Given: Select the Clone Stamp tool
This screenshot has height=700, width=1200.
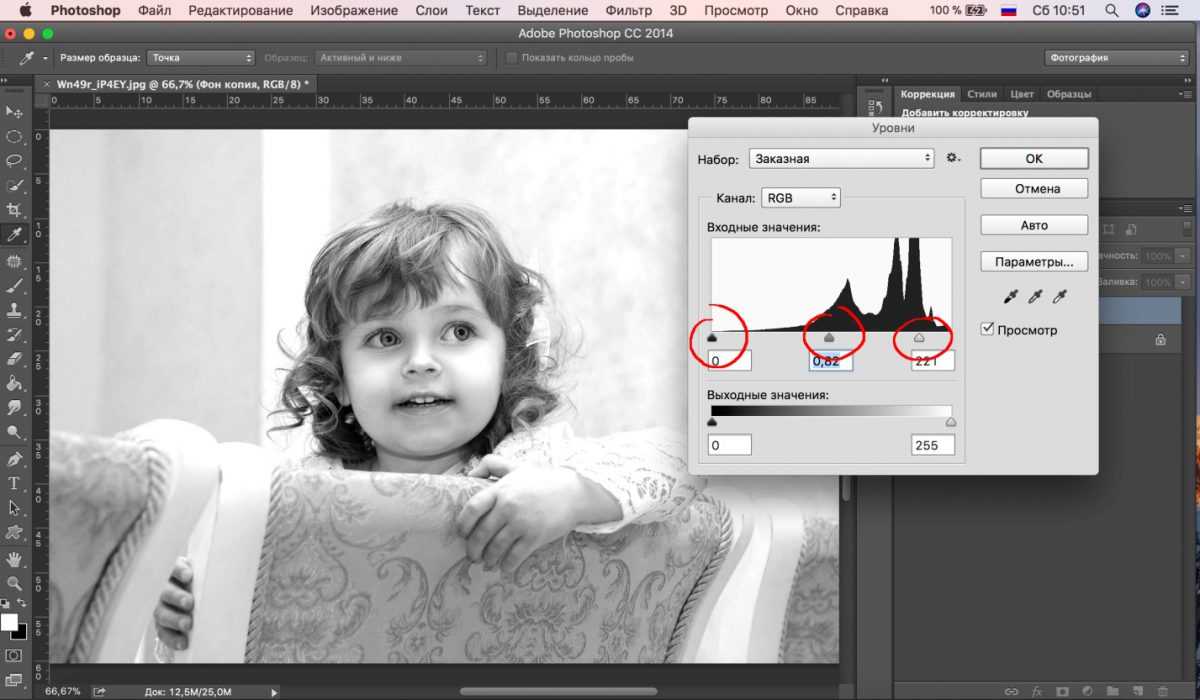Looking at the screenshot, I should (14, 310).
